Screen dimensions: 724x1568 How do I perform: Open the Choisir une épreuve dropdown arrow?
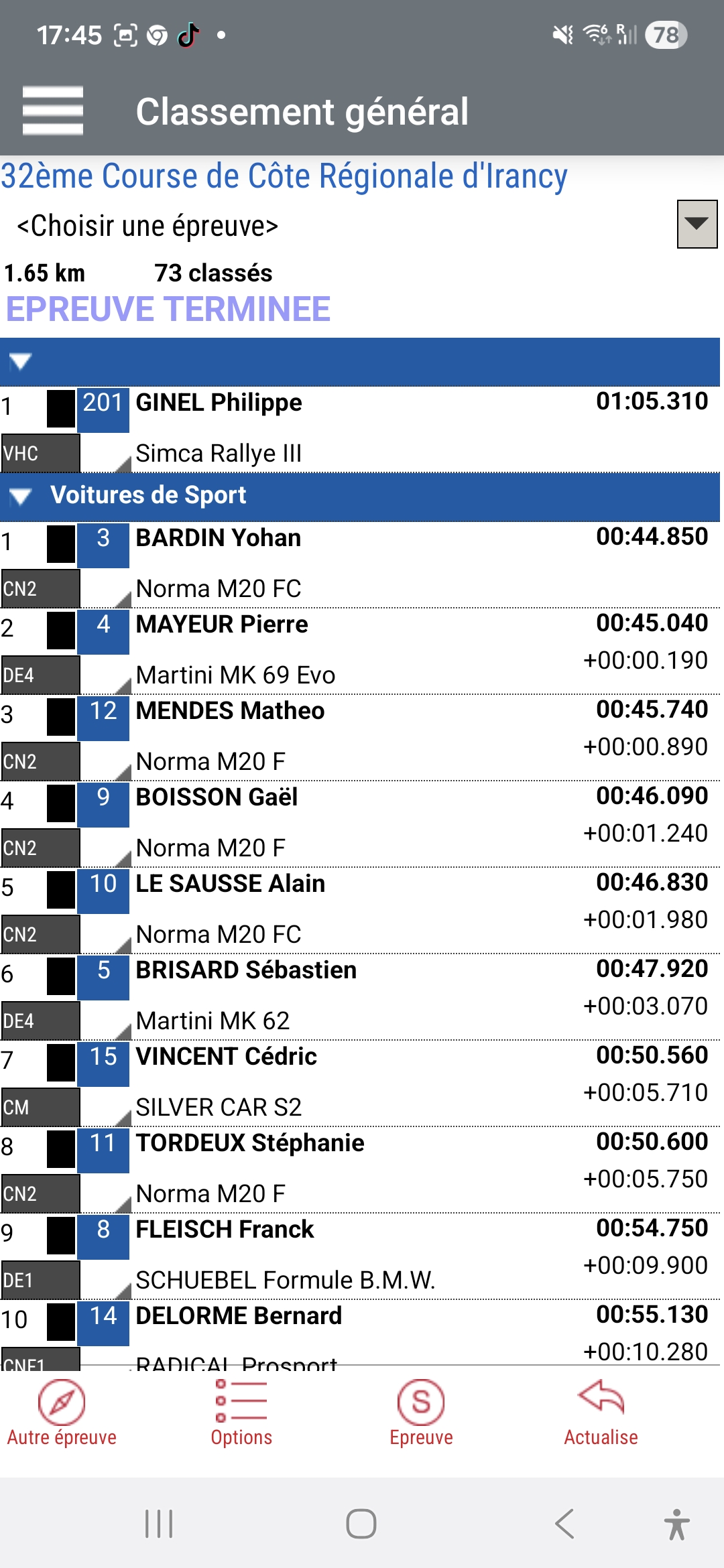point(697,224)
